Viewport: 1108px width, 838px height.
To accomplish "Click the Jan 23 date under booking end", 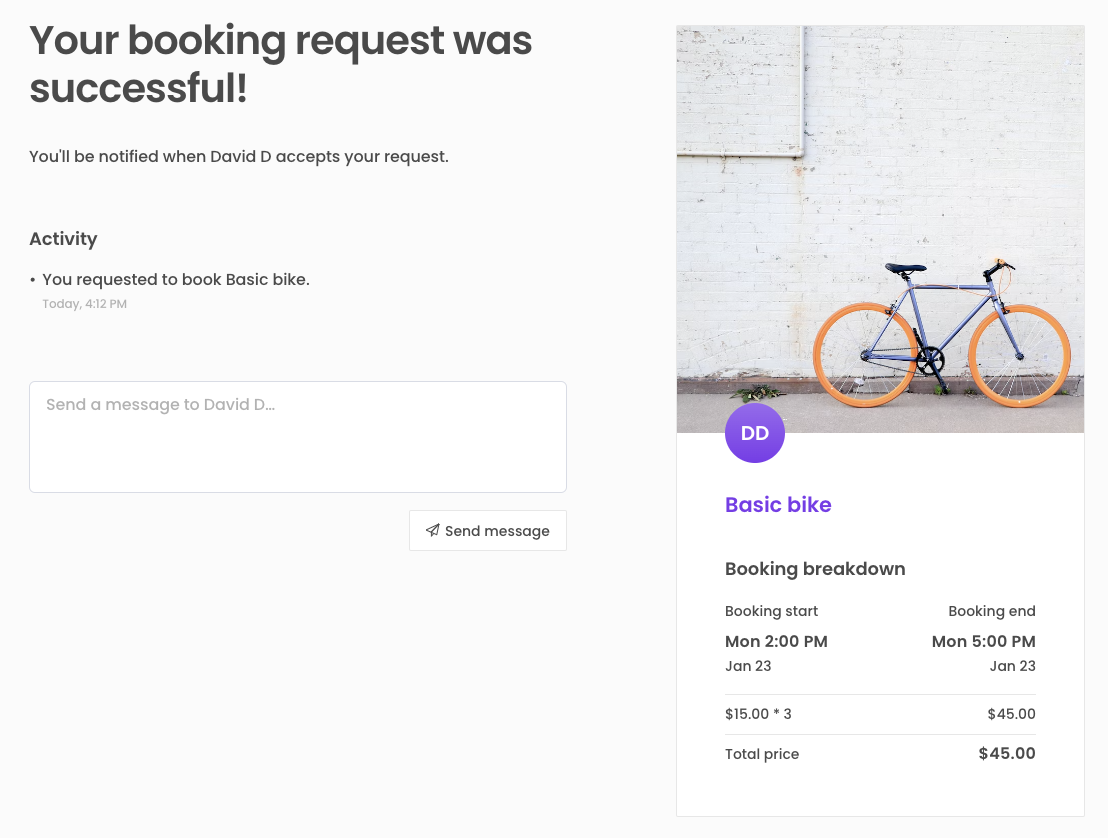I will tap(1012, 666).
